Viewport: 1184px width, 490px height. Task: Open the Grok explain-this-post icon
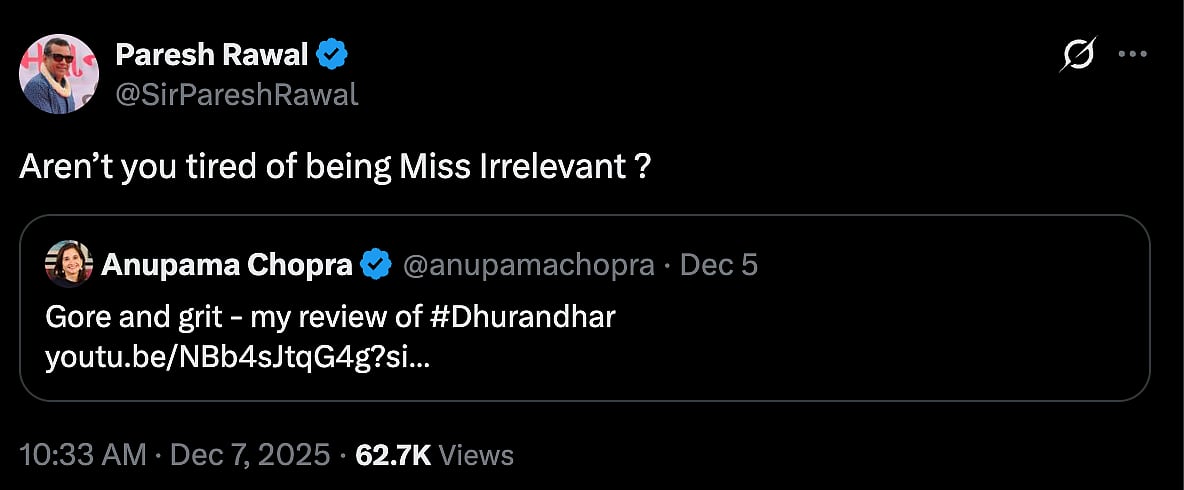[1078, 56]
